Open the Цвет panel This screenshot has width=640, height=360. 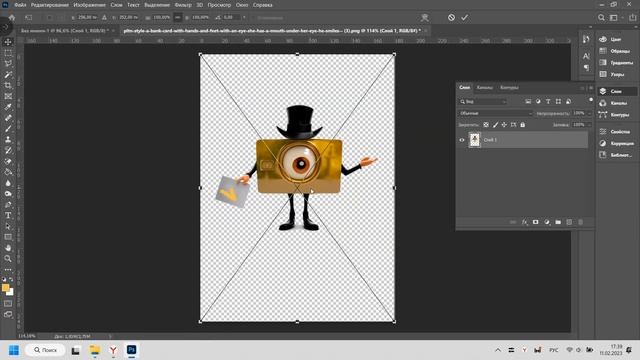617,39
